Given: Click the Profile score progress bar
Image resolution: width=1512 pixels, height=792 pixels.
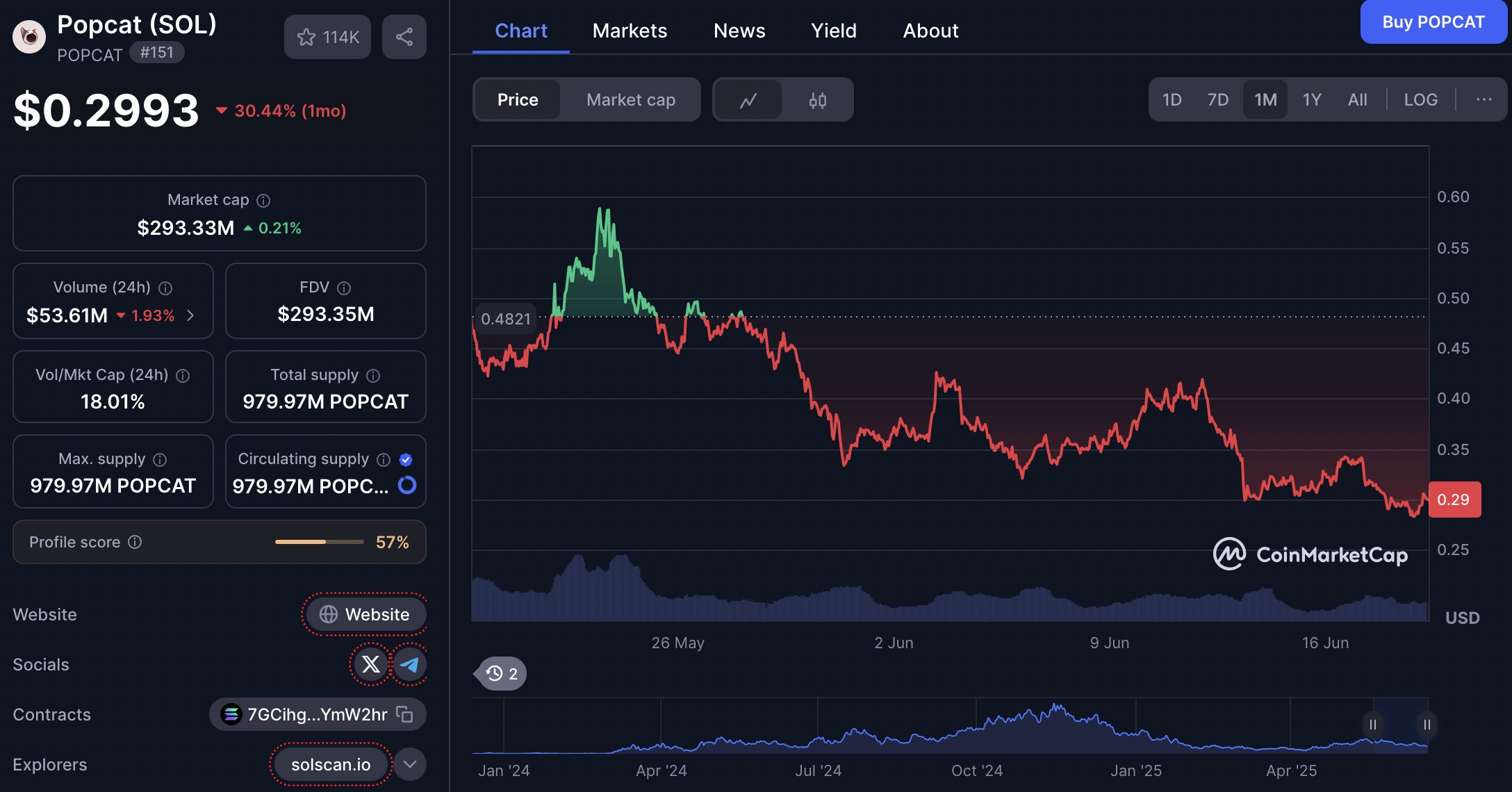Looking at the screenshot, I should click(320, 542).
